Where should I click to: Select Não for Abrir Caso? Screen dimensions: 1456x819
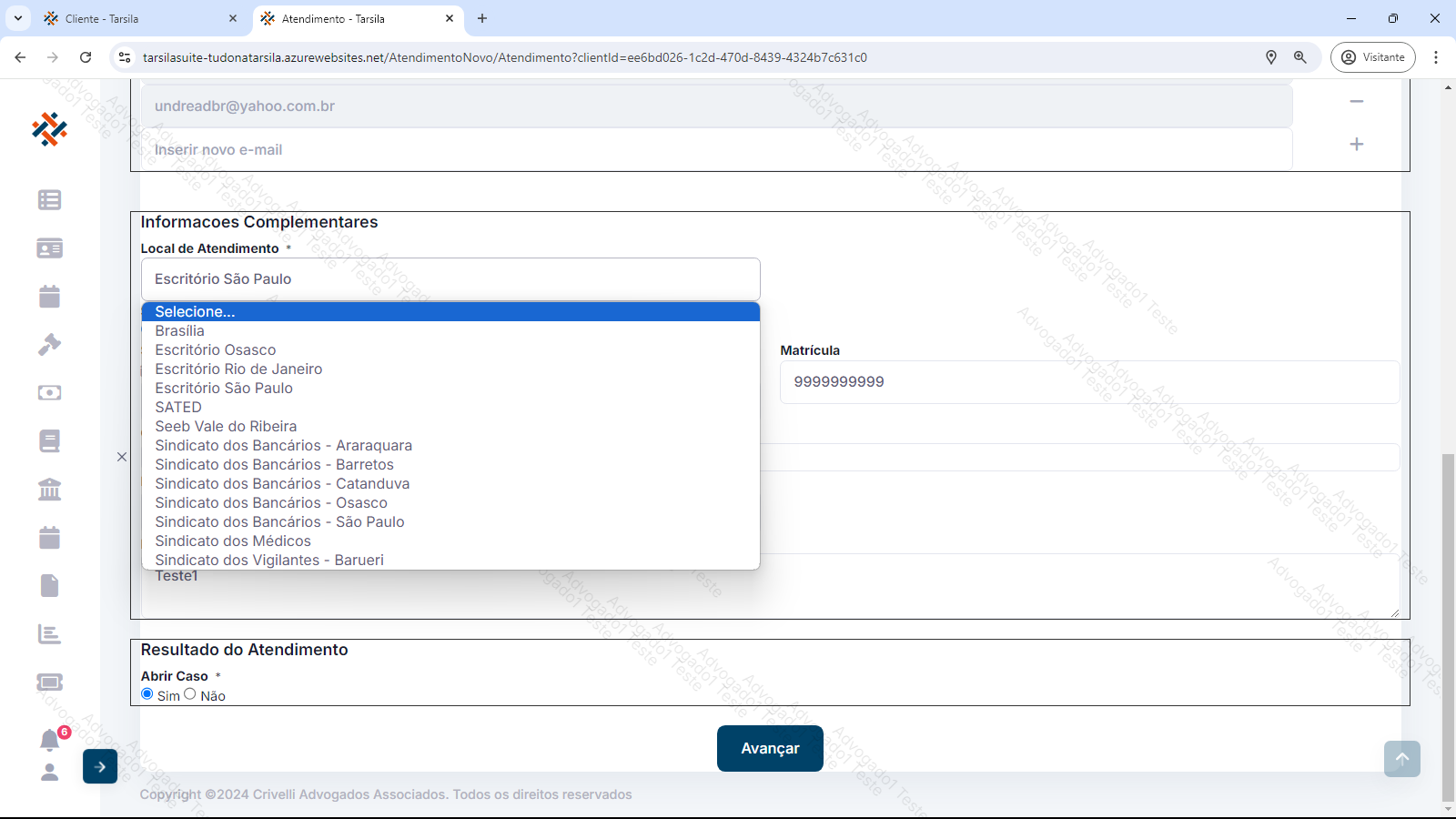(190, 694)
